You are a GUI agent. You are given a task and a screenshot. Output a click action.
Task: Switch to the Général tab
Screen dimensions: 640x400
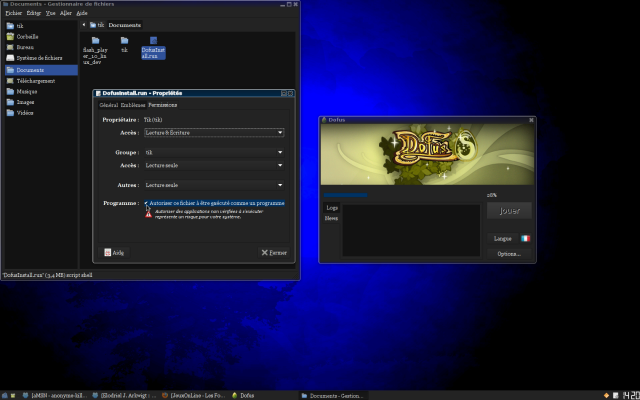click(108, 104)
